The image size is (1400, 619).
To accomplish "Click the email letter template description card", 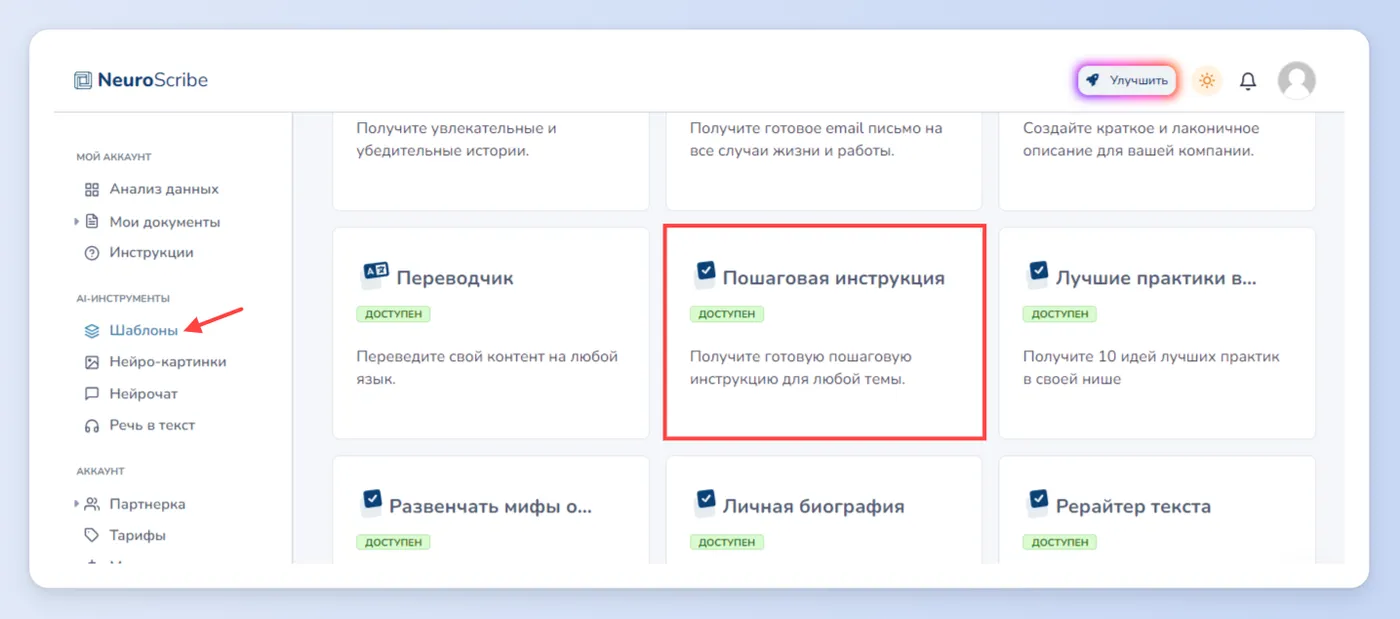I will click(824, 160).
